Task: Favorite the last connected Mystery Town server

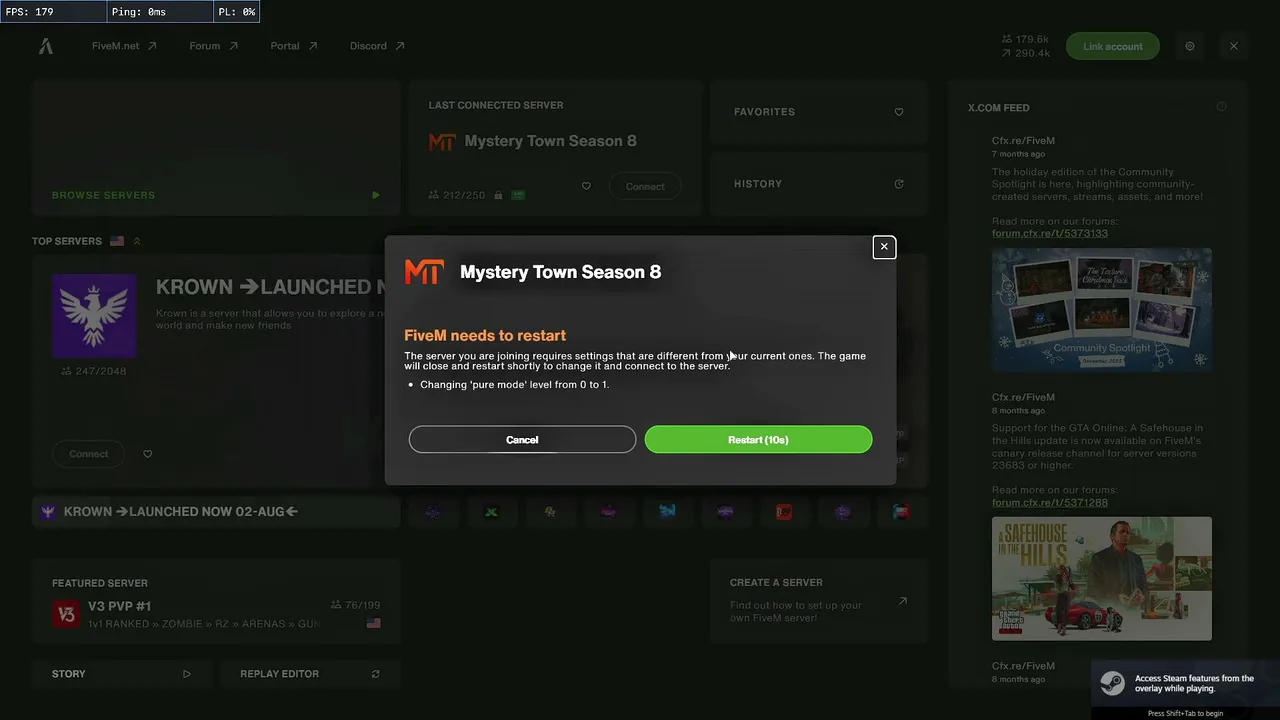Action: (586, 186)
